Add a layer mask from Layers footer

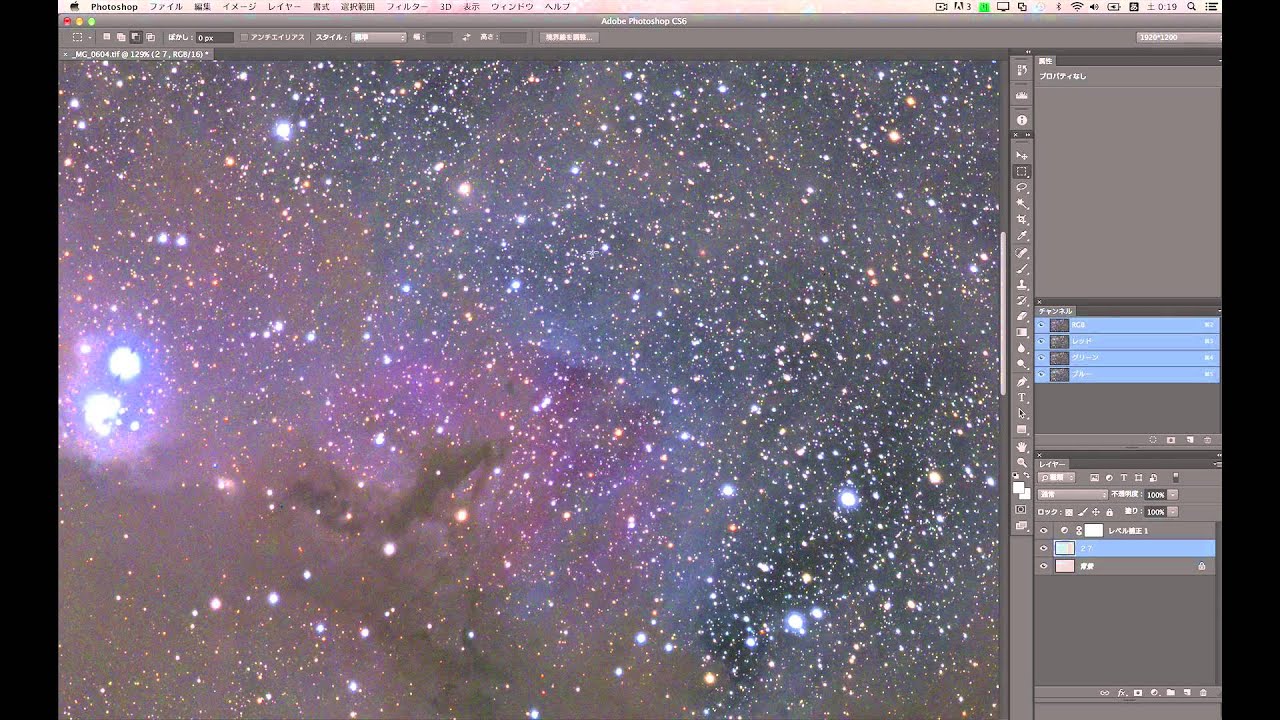click(x=1138, y=692)
